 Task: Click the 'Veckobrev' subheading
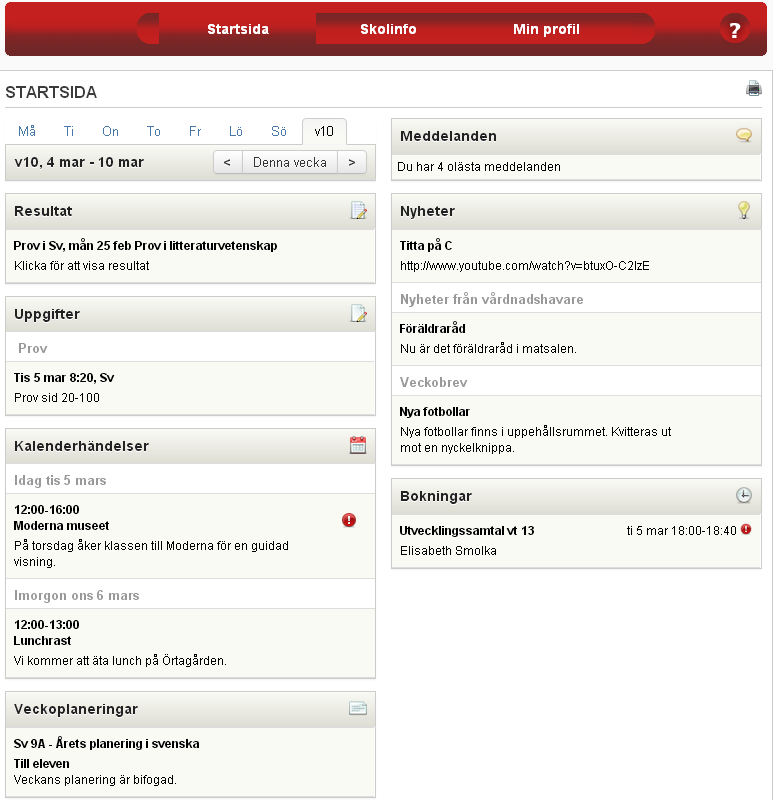(x=434, y=383)
